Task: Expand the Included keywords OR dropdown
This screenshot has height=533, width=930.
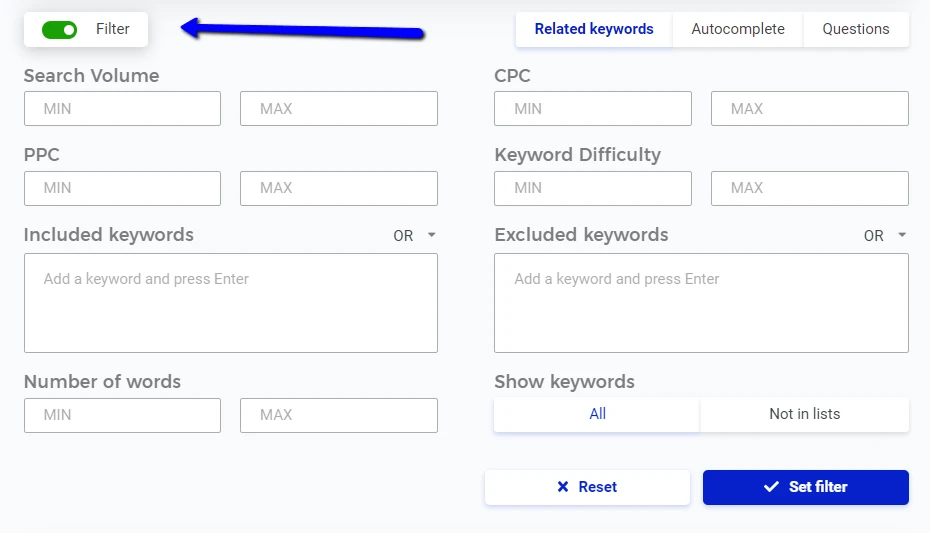Action: [x=416, y=236]
